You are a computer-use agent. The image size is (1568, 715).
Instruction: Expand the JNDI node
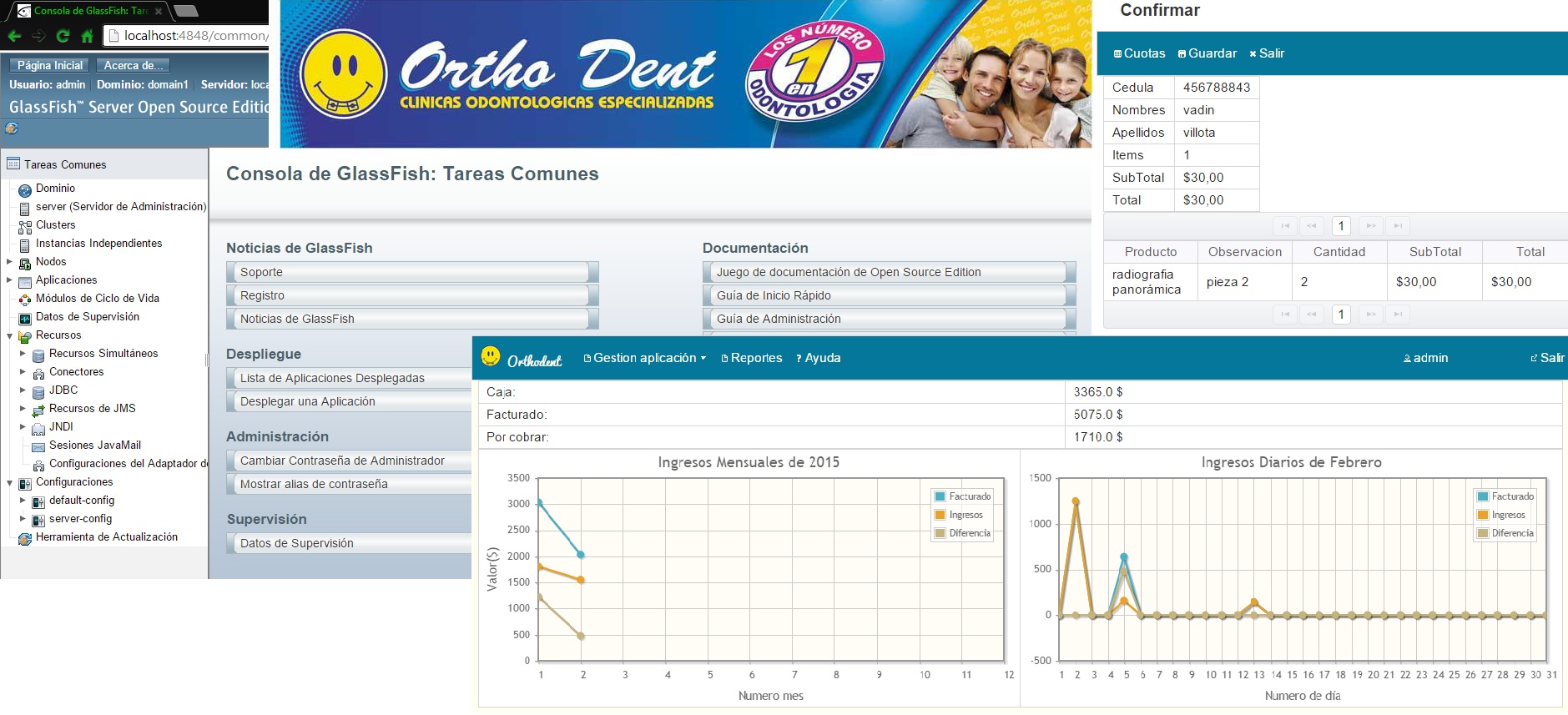pyautogui.click(x=23, y=427)
